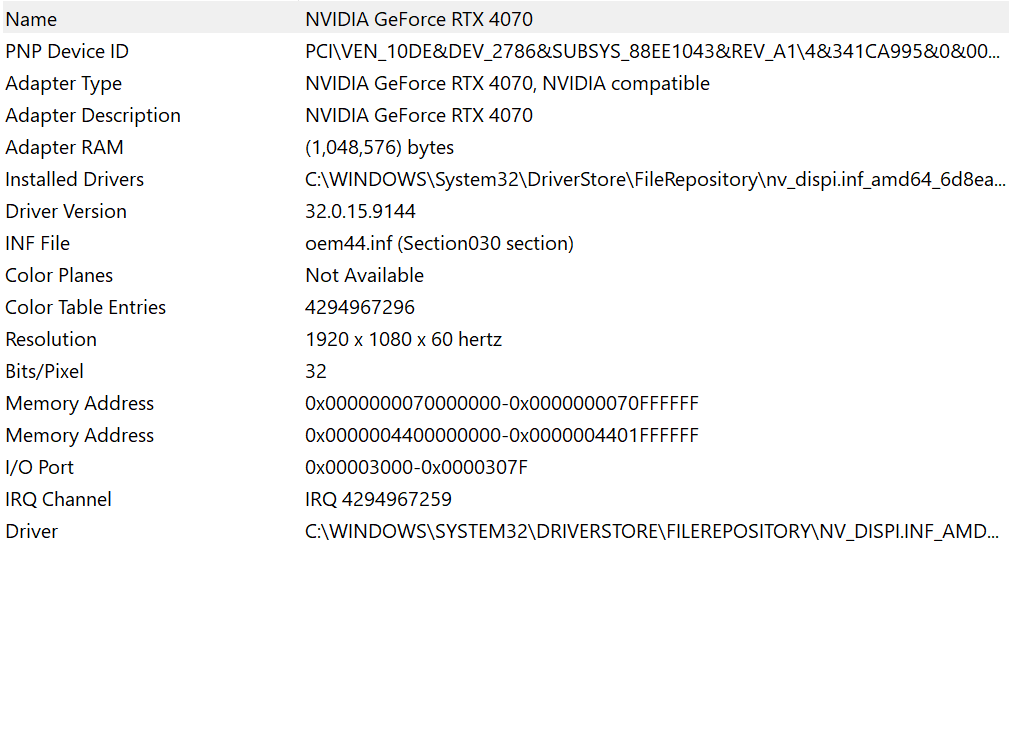Click the value oem44.inf (Section030 section)
The width and height of the screenshot is (1009, 748).
pos(439,243)
